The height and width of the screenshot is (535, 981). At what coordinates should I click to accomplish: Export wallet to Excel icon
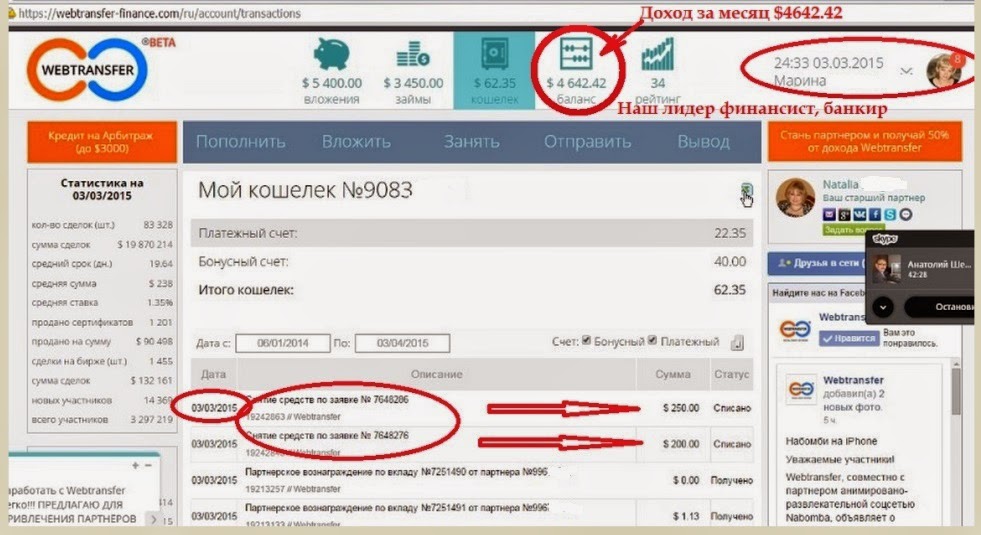click(x=746, y=189)
